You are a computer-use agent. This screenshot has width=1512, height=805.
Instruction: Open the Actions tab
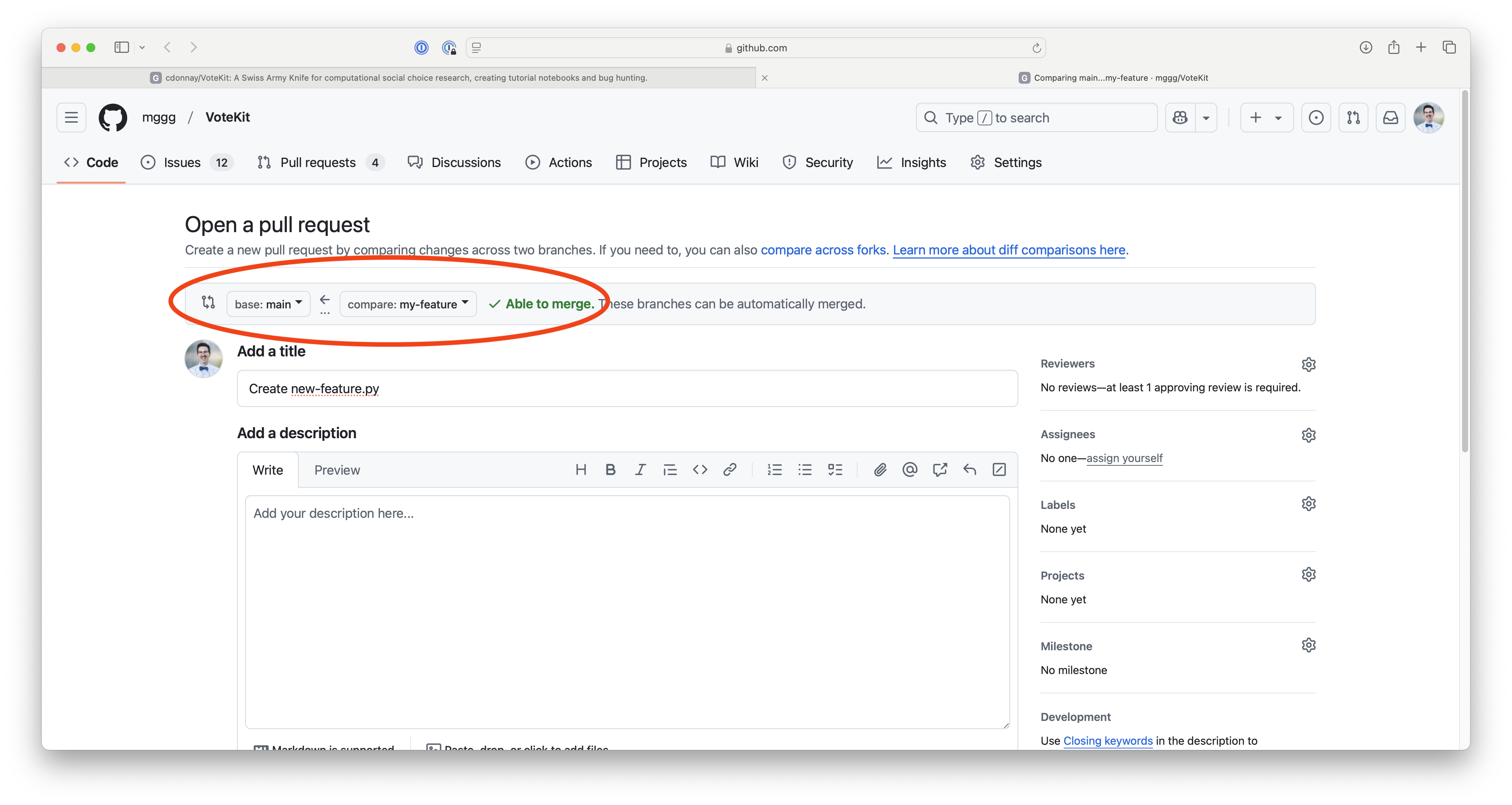click(559, 163)
